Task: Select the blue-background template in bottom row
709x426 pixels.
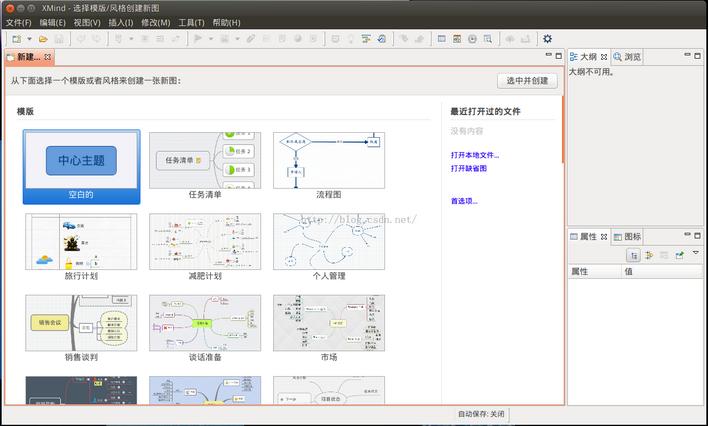Action: point(205,390)
